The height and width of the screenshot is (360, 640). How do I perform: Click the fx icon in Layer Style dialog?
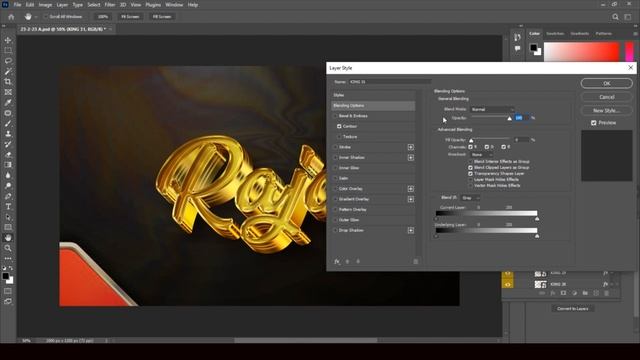[337, 262]
